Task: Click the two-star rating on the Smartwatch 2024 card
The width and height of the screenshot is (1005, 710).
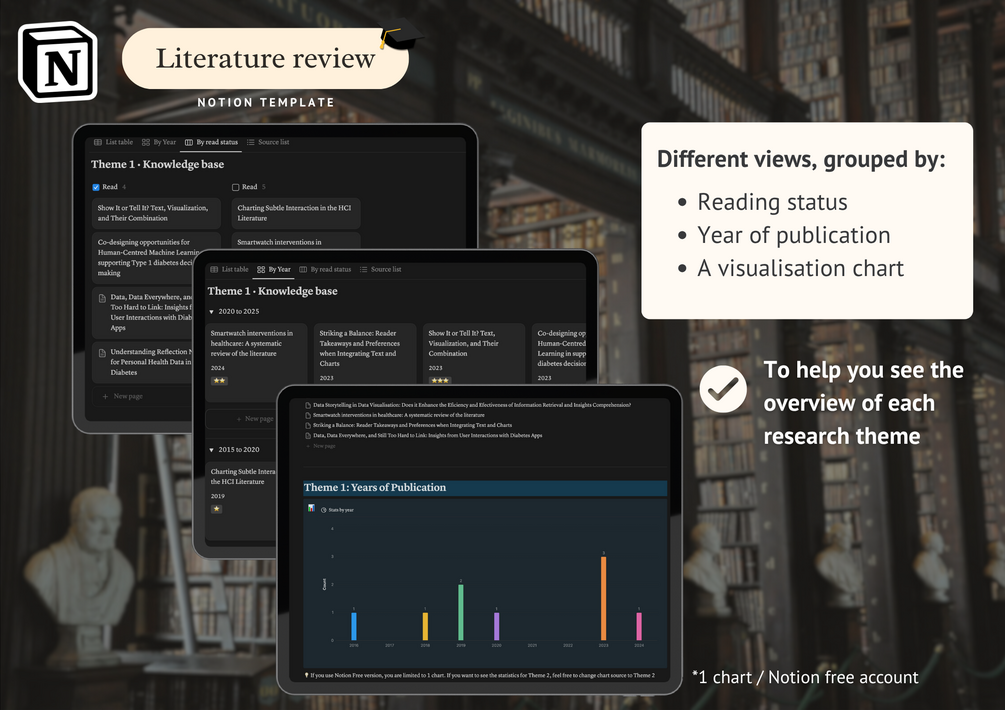Action: [x=219, y=381]
